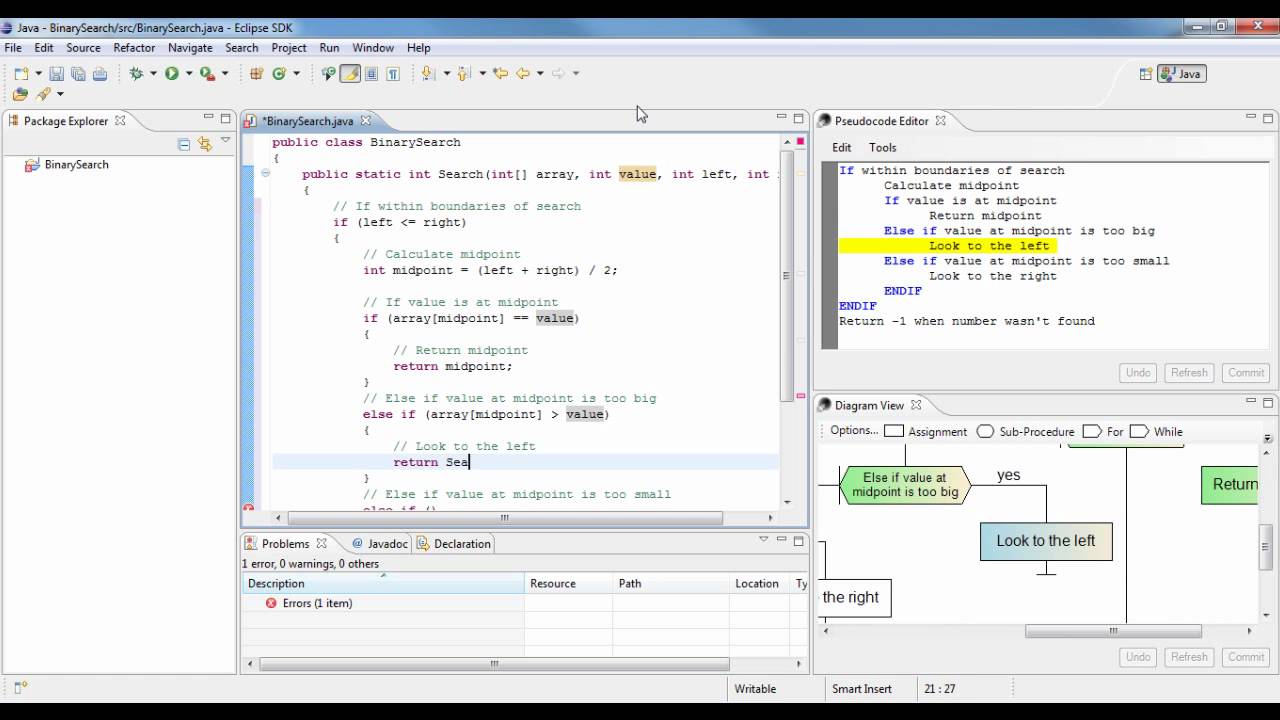
Task: Click the New Java Package icon
Action: click(x=256, y=73)
